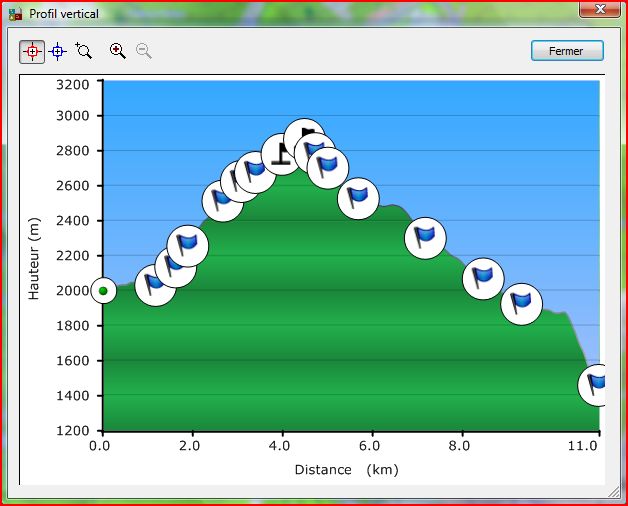This screenshot has height=506, width=628.
Task: Click the blue flag waypoint near 7.2 km
Action: pyautogui.click(x=425, y=238)
